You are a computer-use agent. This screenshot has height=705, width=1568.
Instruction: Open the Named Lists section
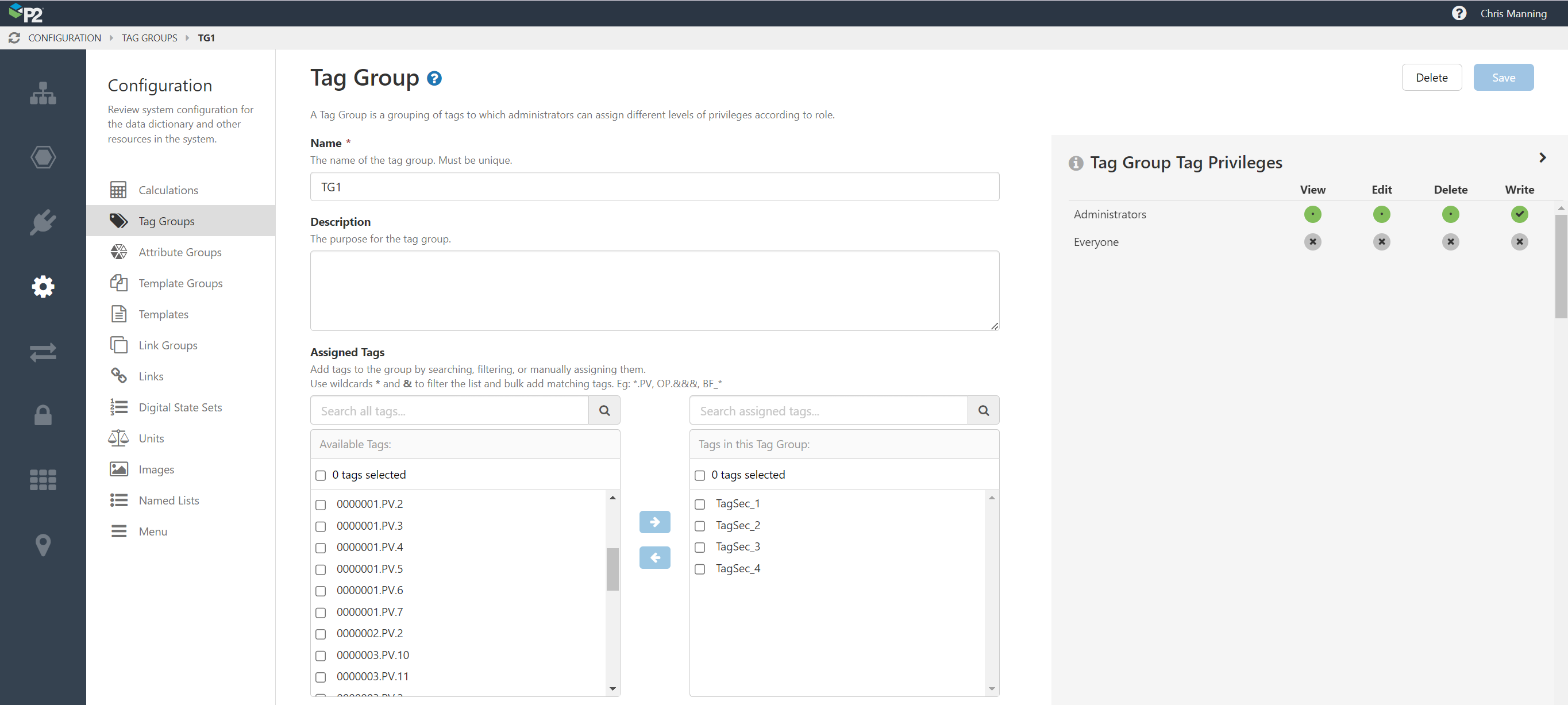[168, 500]
